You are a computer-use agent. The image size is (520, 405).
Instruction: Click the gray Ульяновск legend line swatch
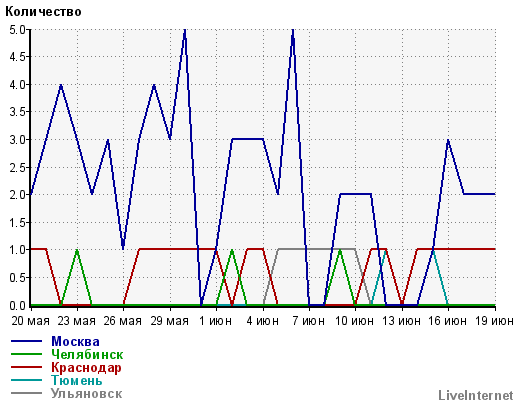(26, 393)
